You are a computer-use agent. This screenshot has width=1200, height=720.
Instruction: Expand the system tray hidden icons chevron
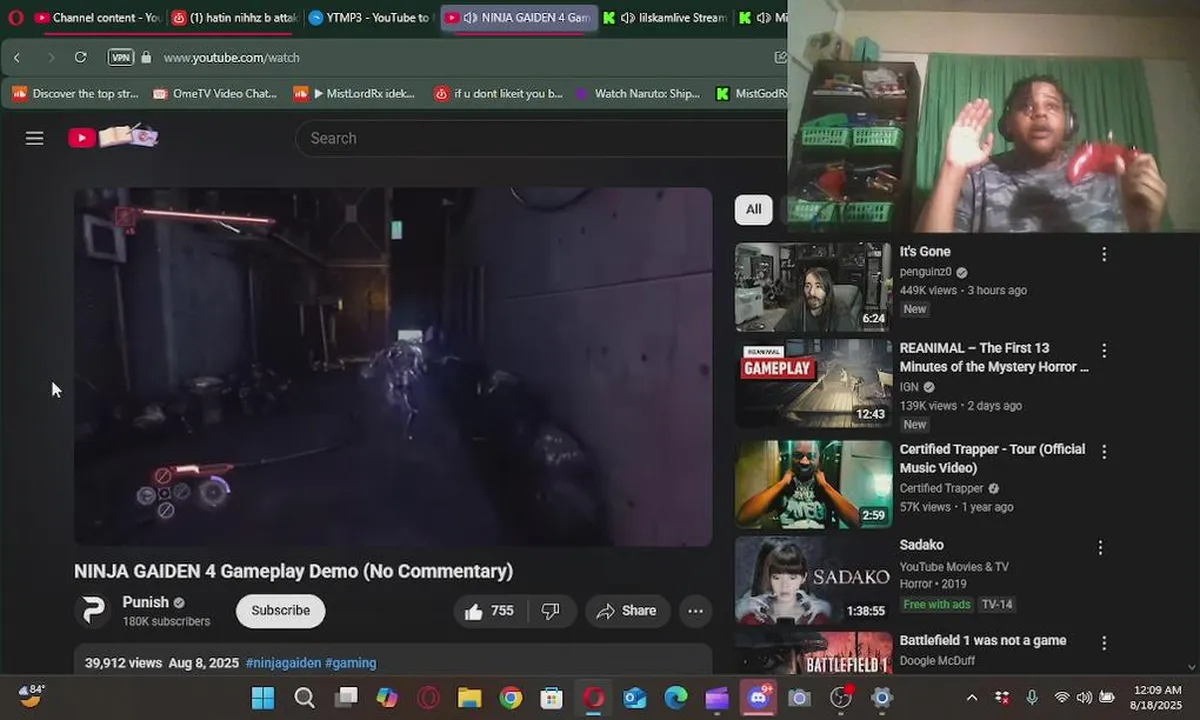[972, 697]
